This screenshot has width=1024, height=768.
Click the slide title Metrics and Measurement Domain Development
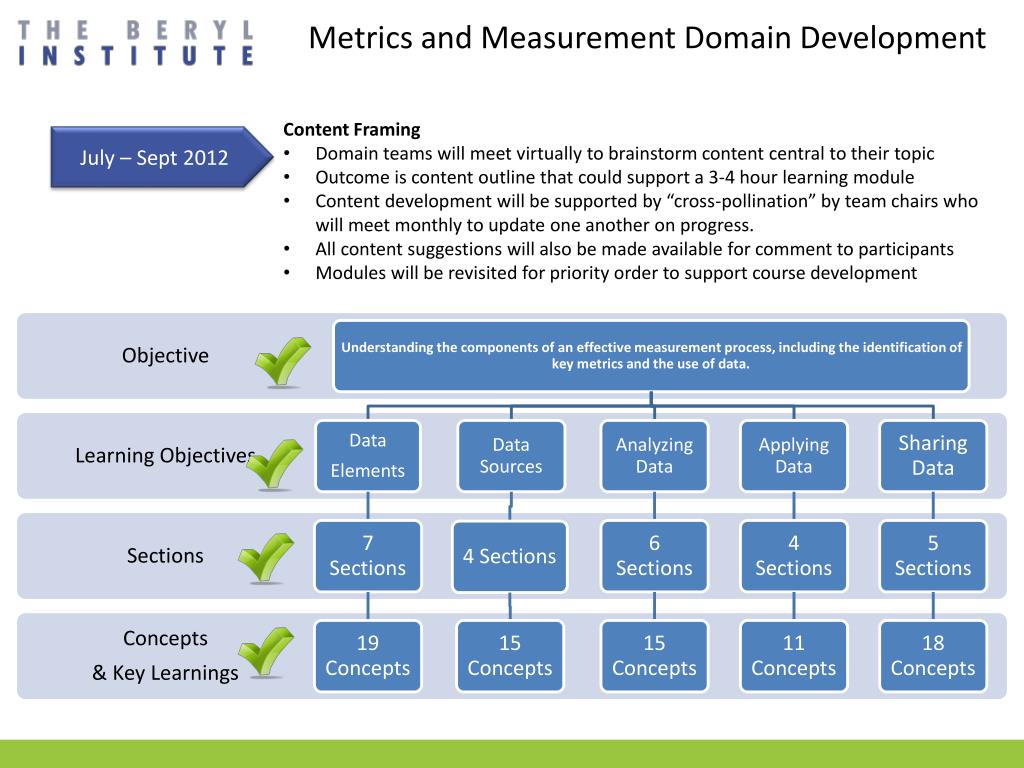coord(647,38)
